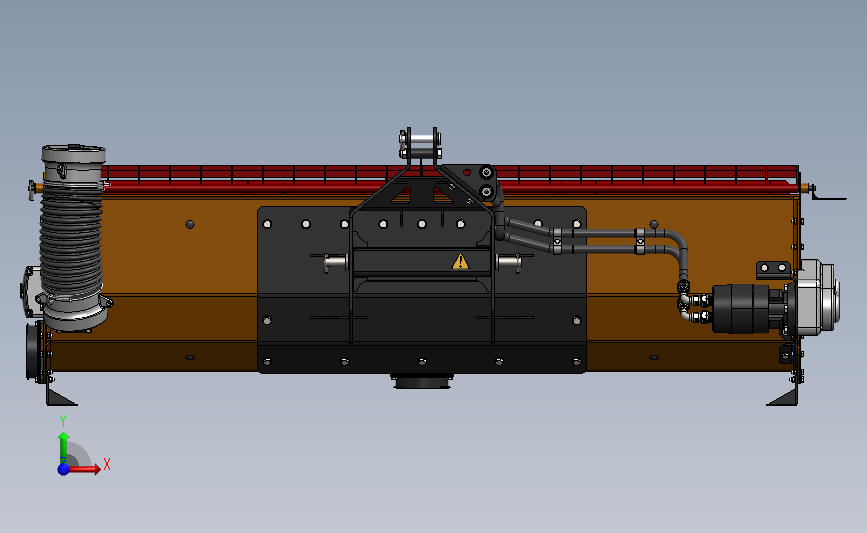Select the round flange at lower left end
The width and height of the screenshot is (867, 533).
tap(34, 352)
